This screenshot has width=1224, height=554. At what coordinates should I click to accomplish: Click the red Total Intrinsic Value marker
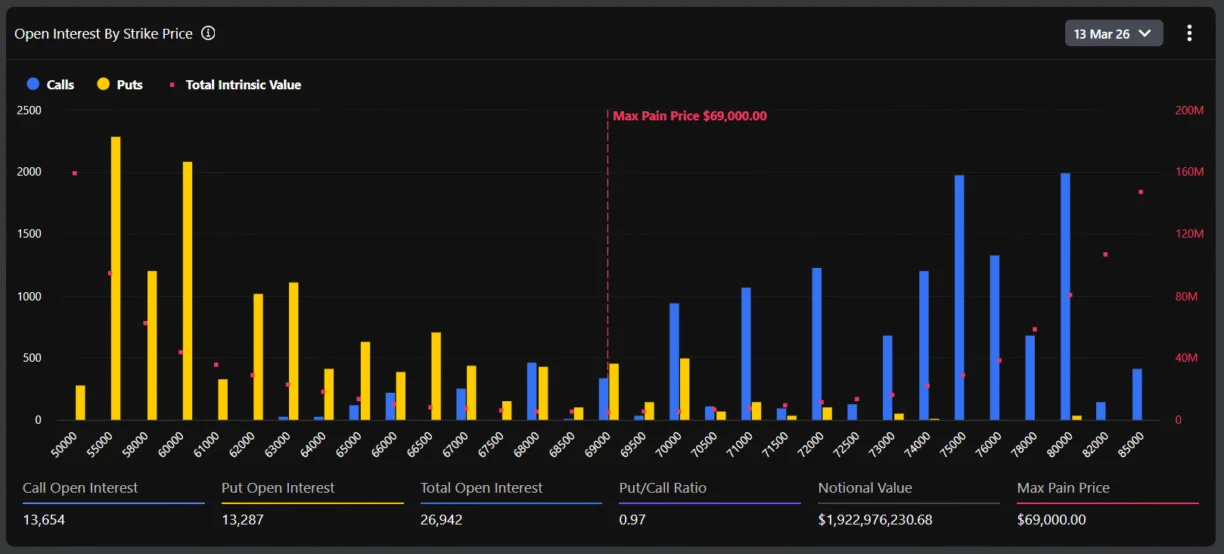point(172,85)
